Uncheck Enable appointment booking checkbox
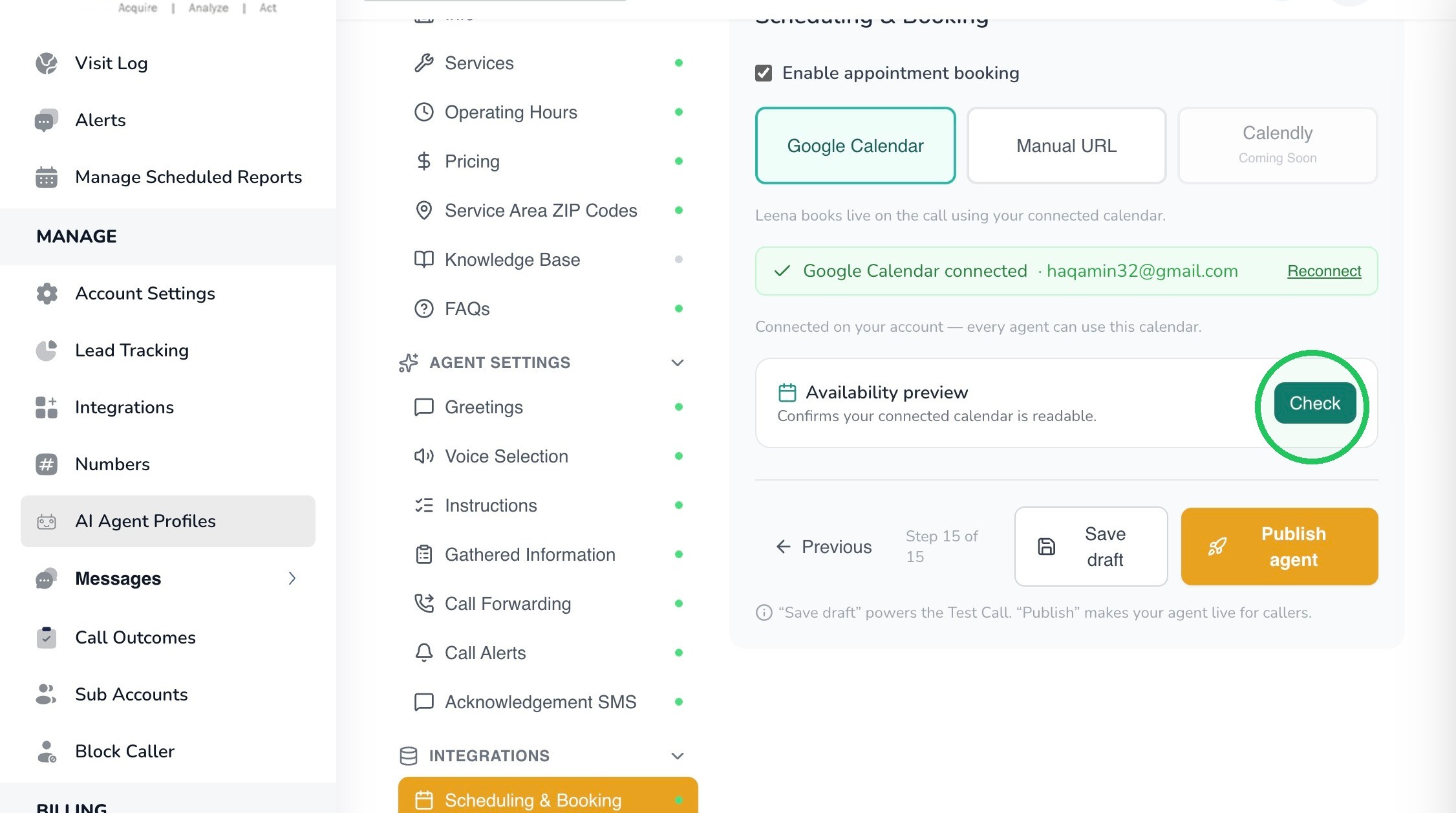This screenshot has width=1456, height=813. click(x=764, y=73)
